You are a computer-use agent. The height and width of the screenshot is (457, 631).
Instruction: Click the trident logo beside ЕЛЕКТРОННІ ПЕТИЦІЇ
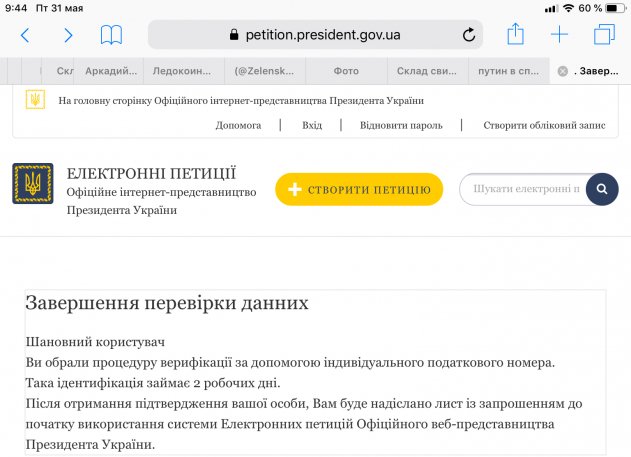point(33,183)
